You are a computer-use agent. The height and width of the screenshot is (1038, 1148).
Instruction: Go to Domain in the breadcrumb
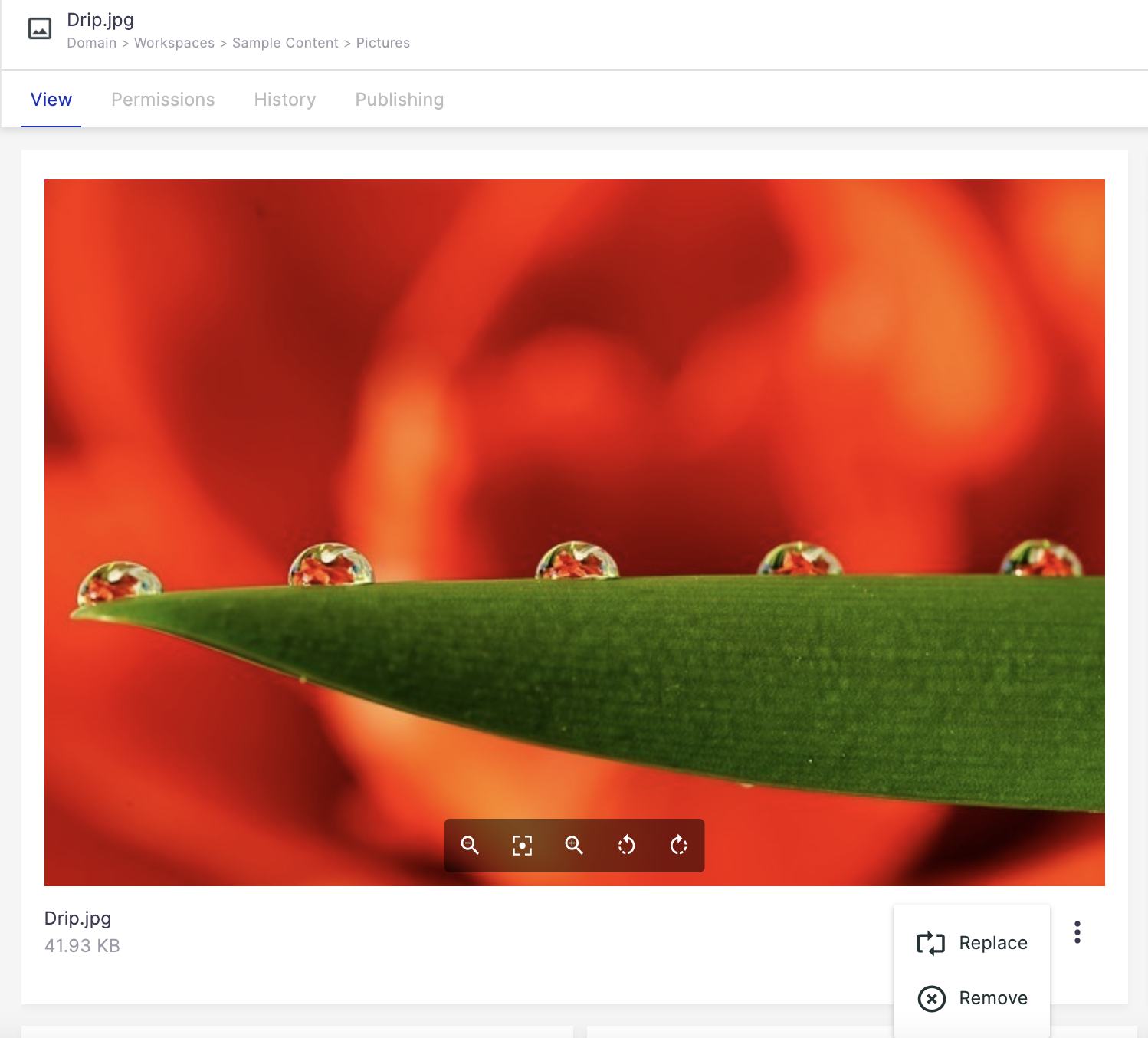pyautogui.click(x=92, y=43)
